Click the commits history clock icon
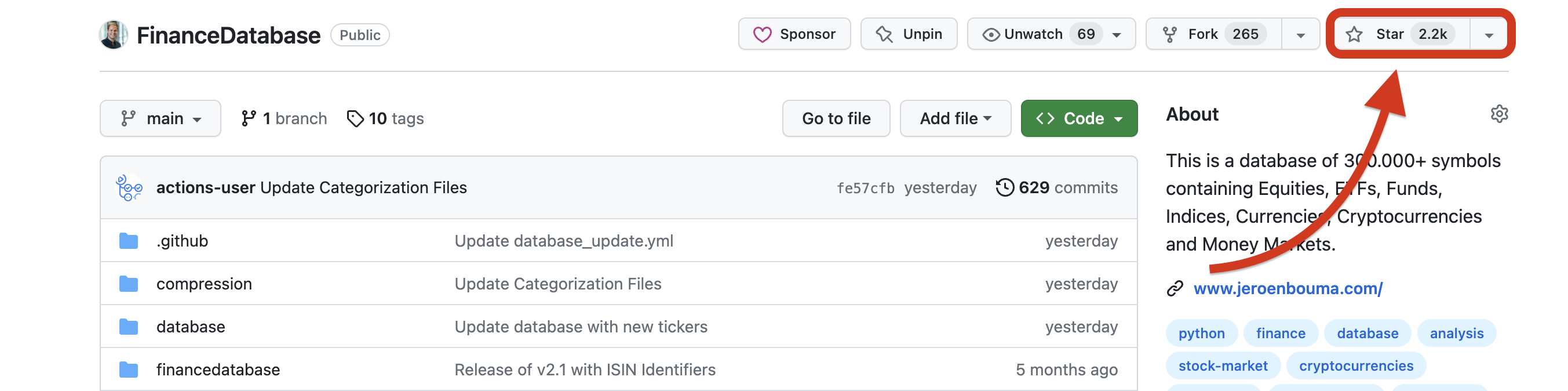Viewport: 1568px width, 391px height. (1004, 187)
